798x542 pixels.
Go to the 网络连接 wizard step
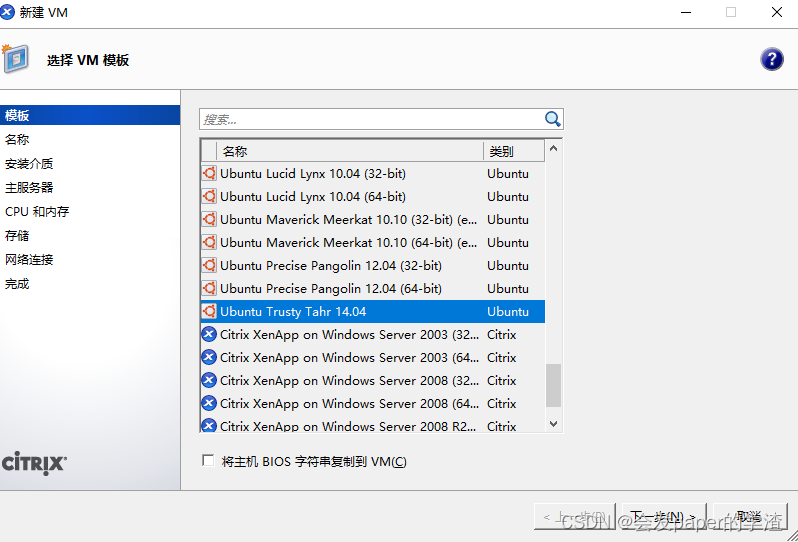(x=29, y=260)
